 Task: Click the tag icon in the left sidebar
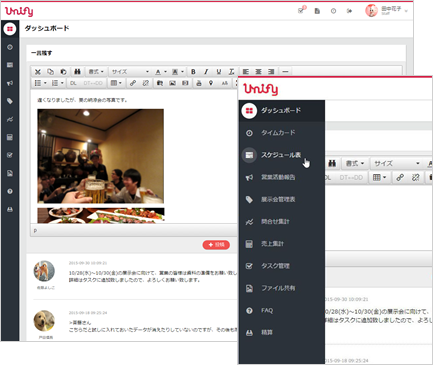coord(10,101)
